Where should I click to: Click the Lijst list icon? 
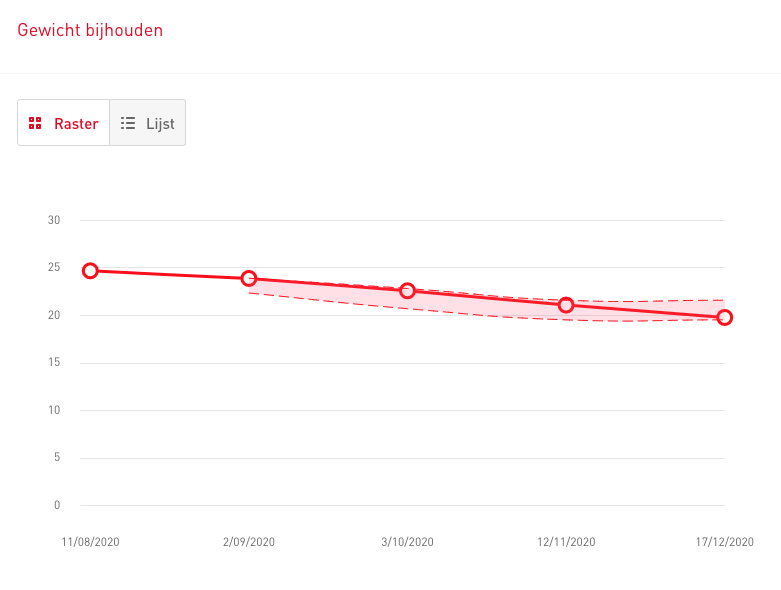point(128,123)
